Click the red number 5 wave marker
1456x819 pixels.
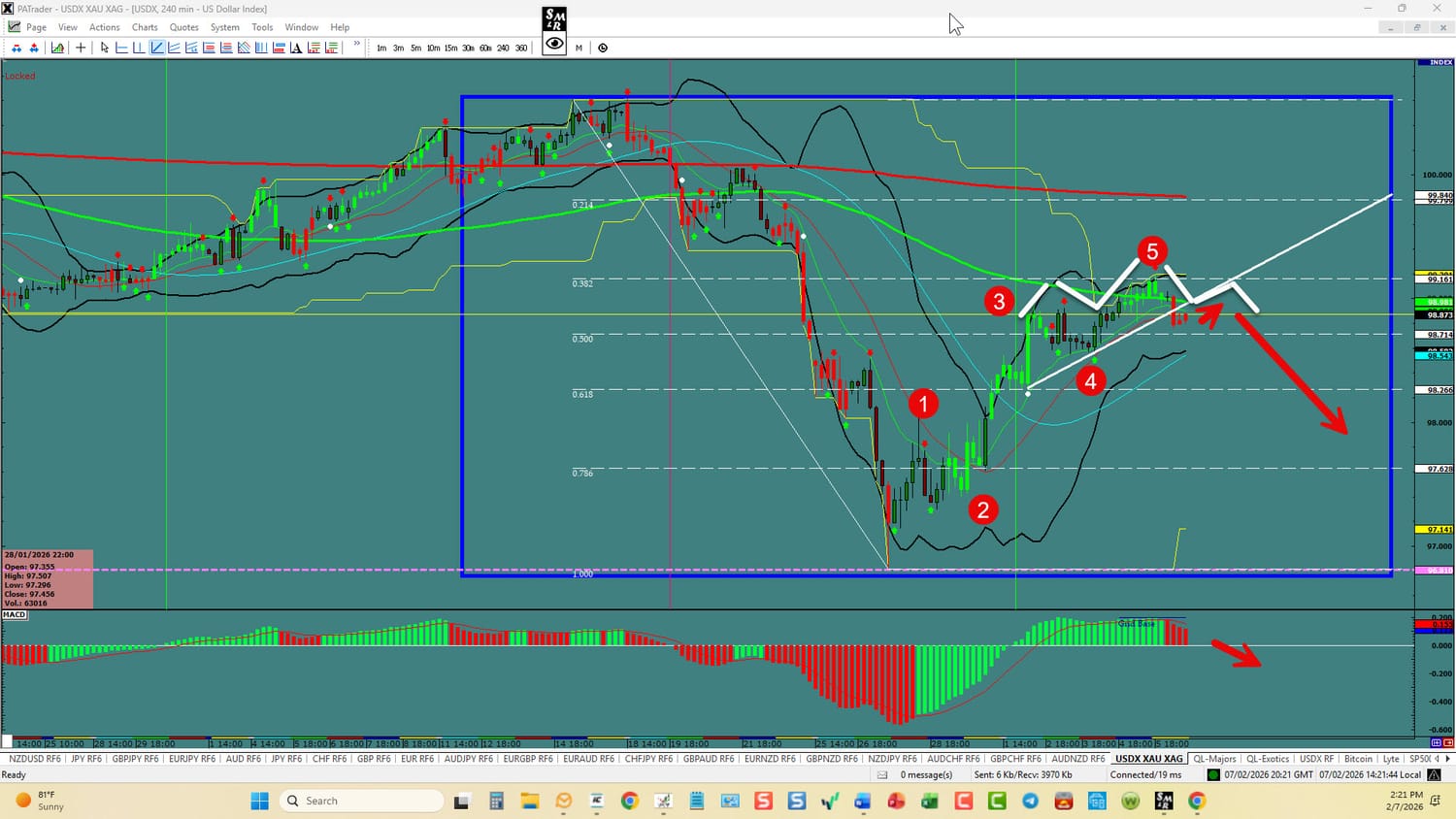coord(1152,252)
